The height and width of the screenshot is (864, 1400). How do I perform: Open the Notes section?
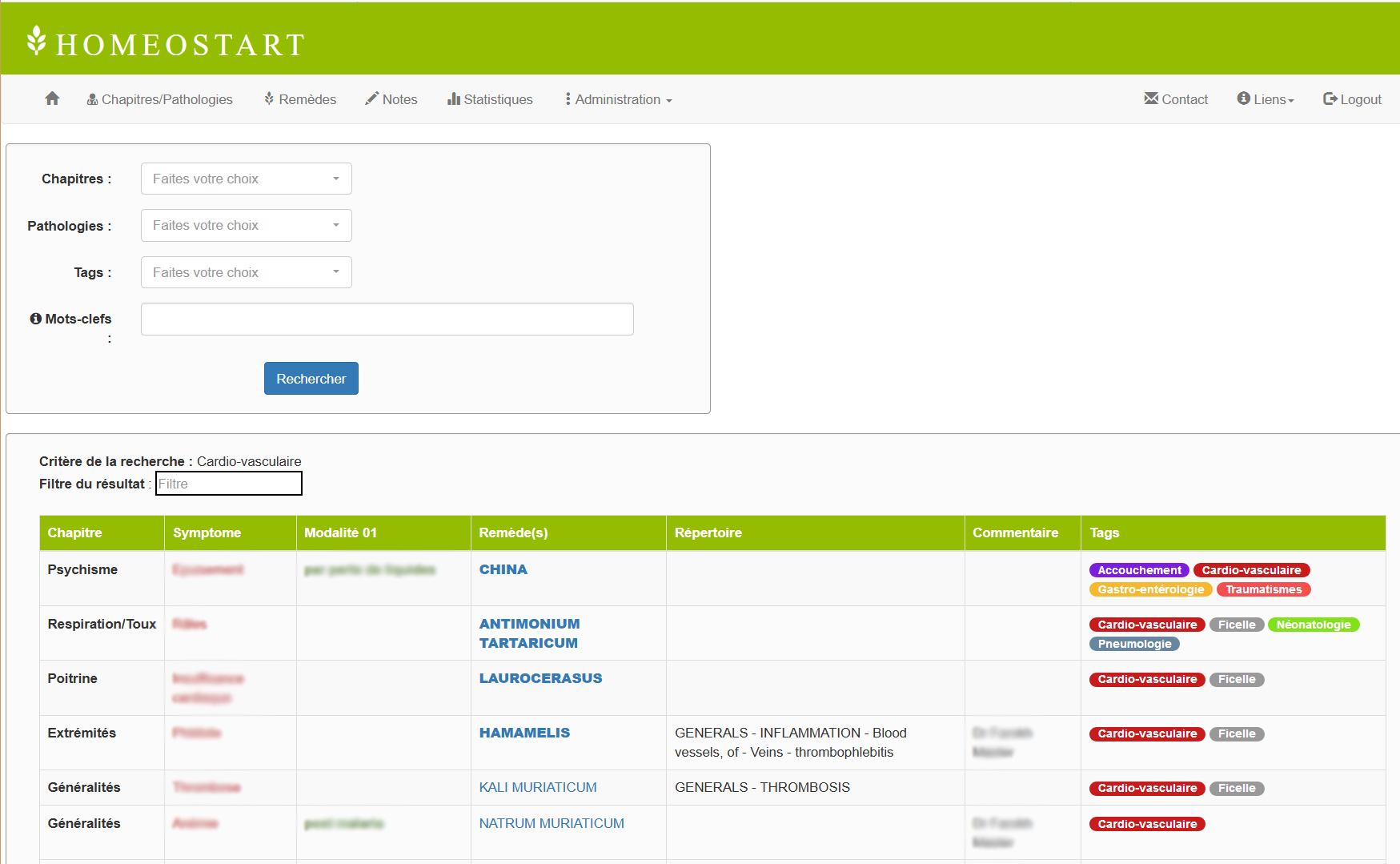(x=391, y=99)
